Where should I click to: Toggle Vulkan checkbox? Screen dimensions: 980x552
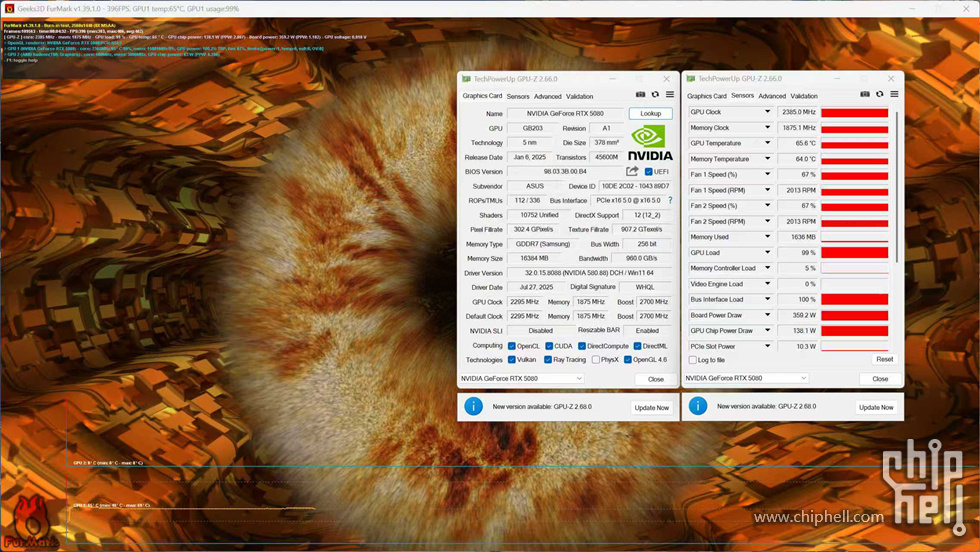pos(512,359)
